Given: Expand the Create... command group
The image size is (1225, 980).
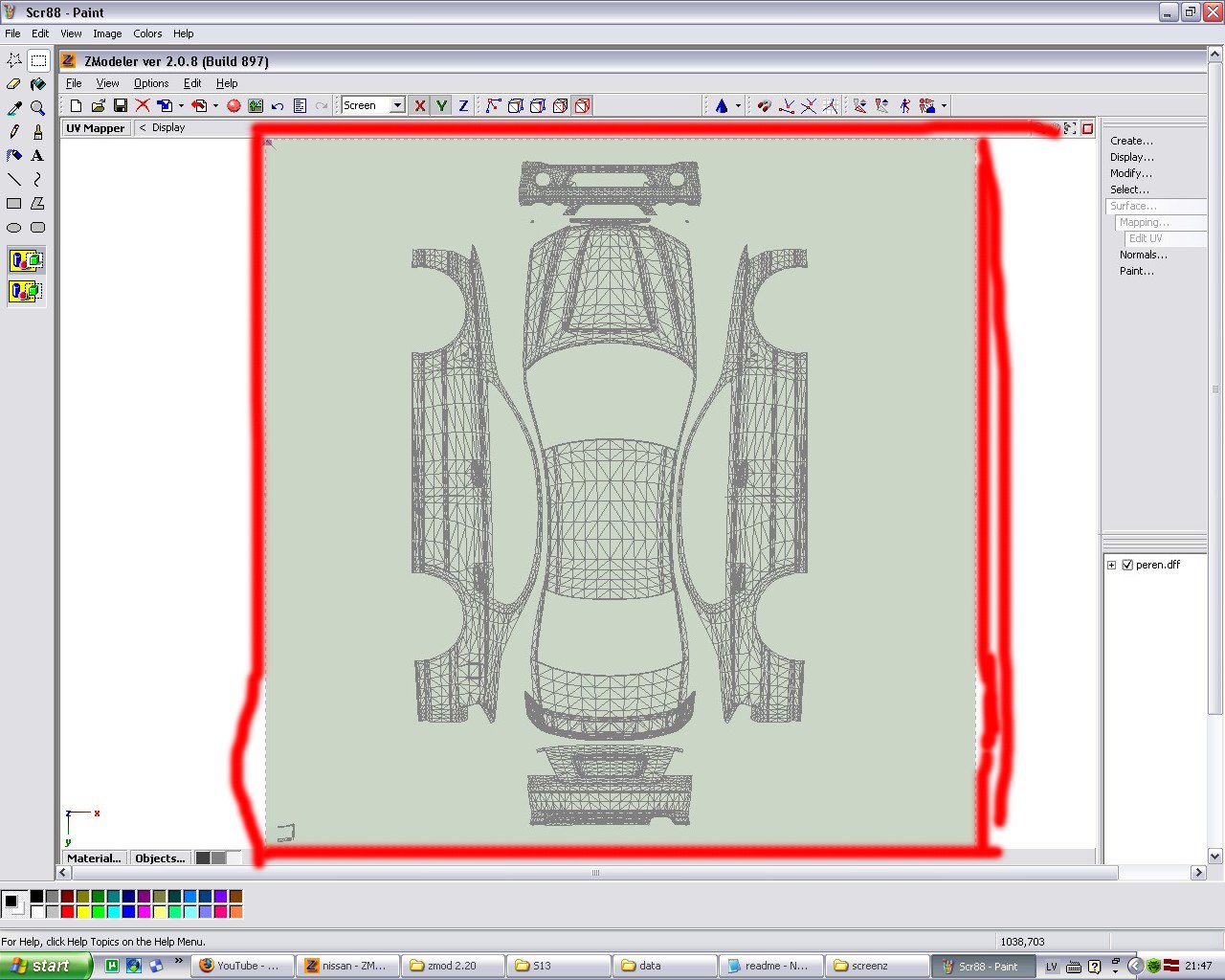Looking at the screenshot, I should pyautogui.click(x=1131, y=141).
